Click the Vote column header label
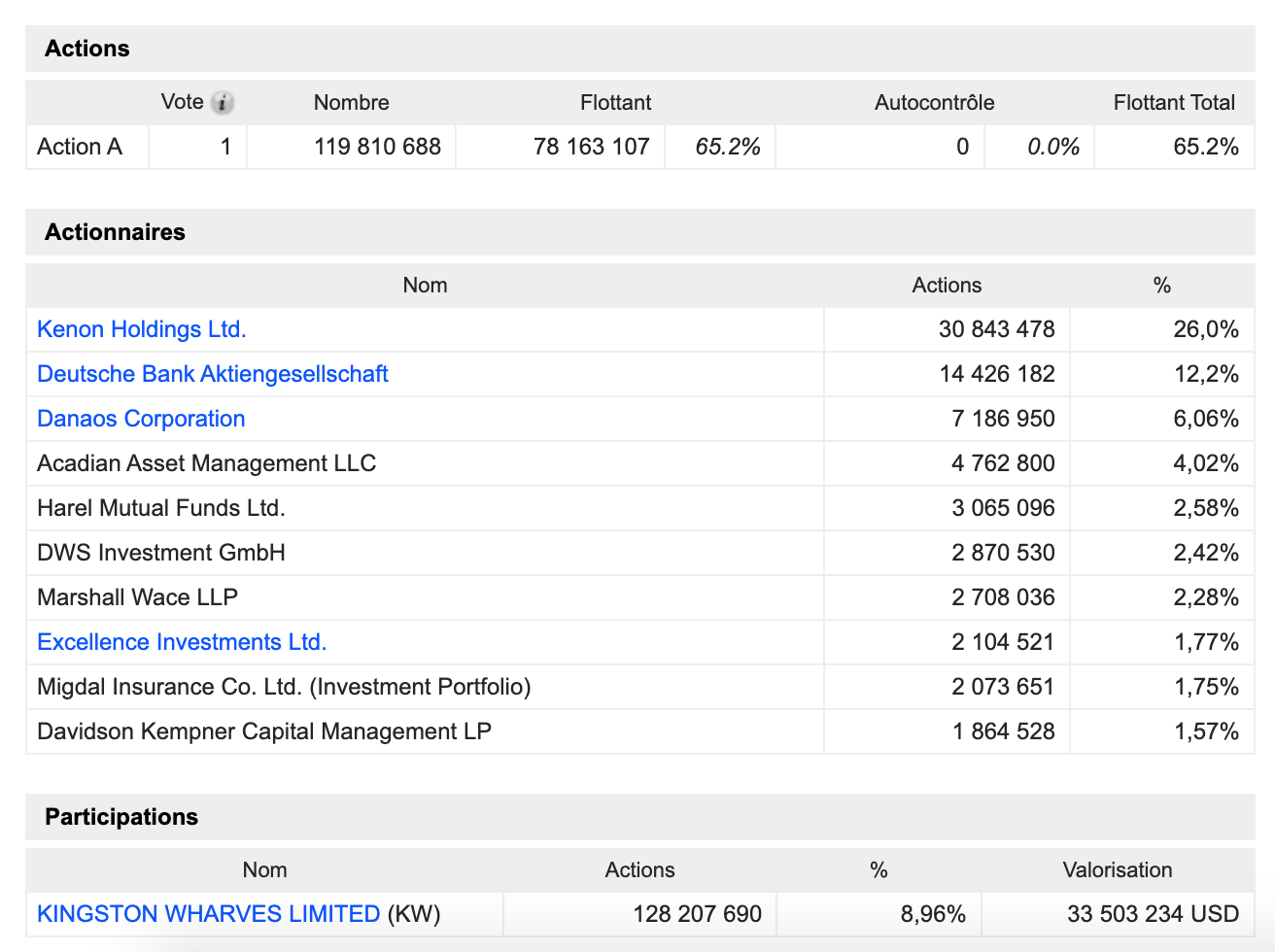Screen dimensions: 1275x952 182,102
